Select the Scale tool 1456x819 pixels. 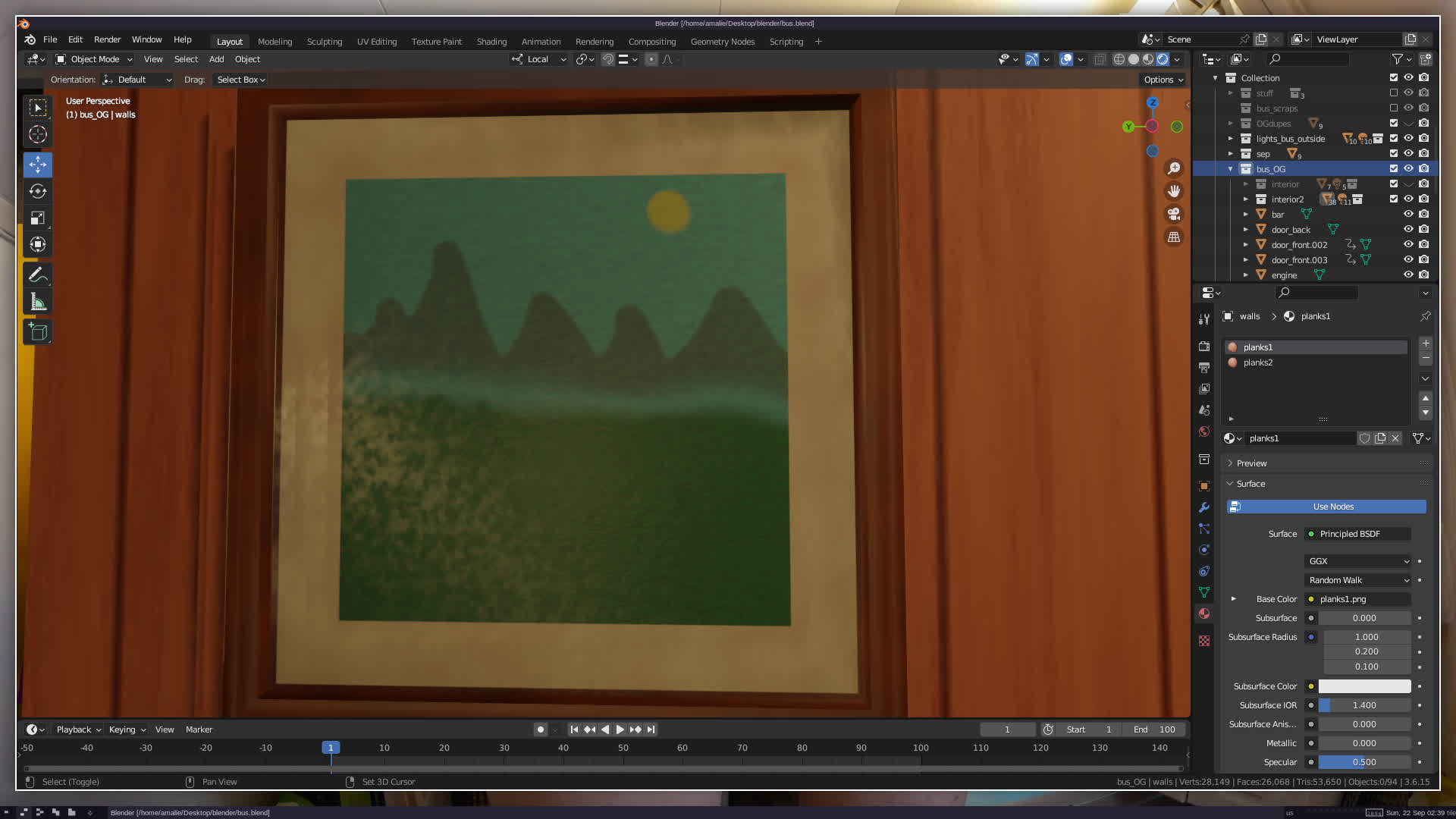[x=38, y=218]
